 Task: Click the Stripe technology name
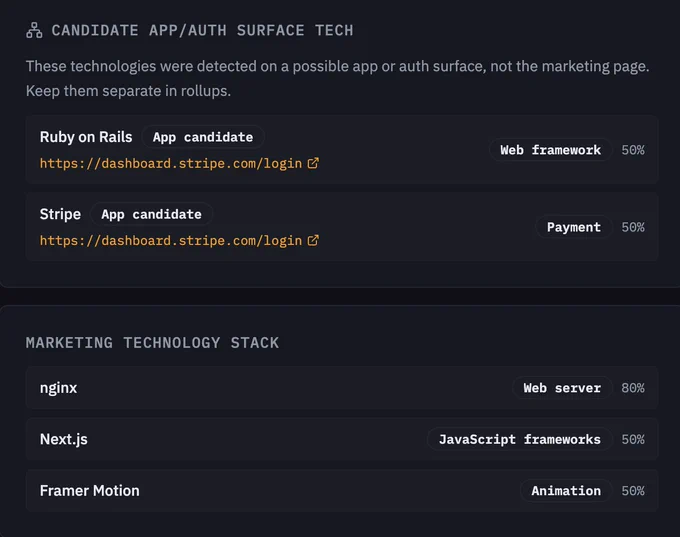pos(60,214)
